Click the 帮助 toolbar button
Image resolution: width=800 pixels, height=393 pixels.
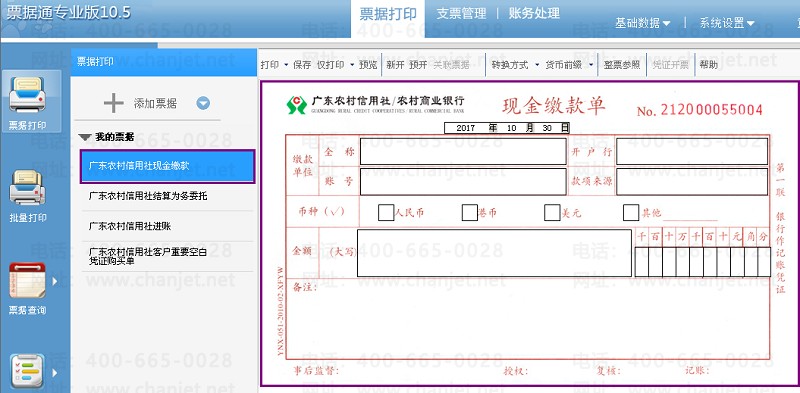tap(708, 65)
